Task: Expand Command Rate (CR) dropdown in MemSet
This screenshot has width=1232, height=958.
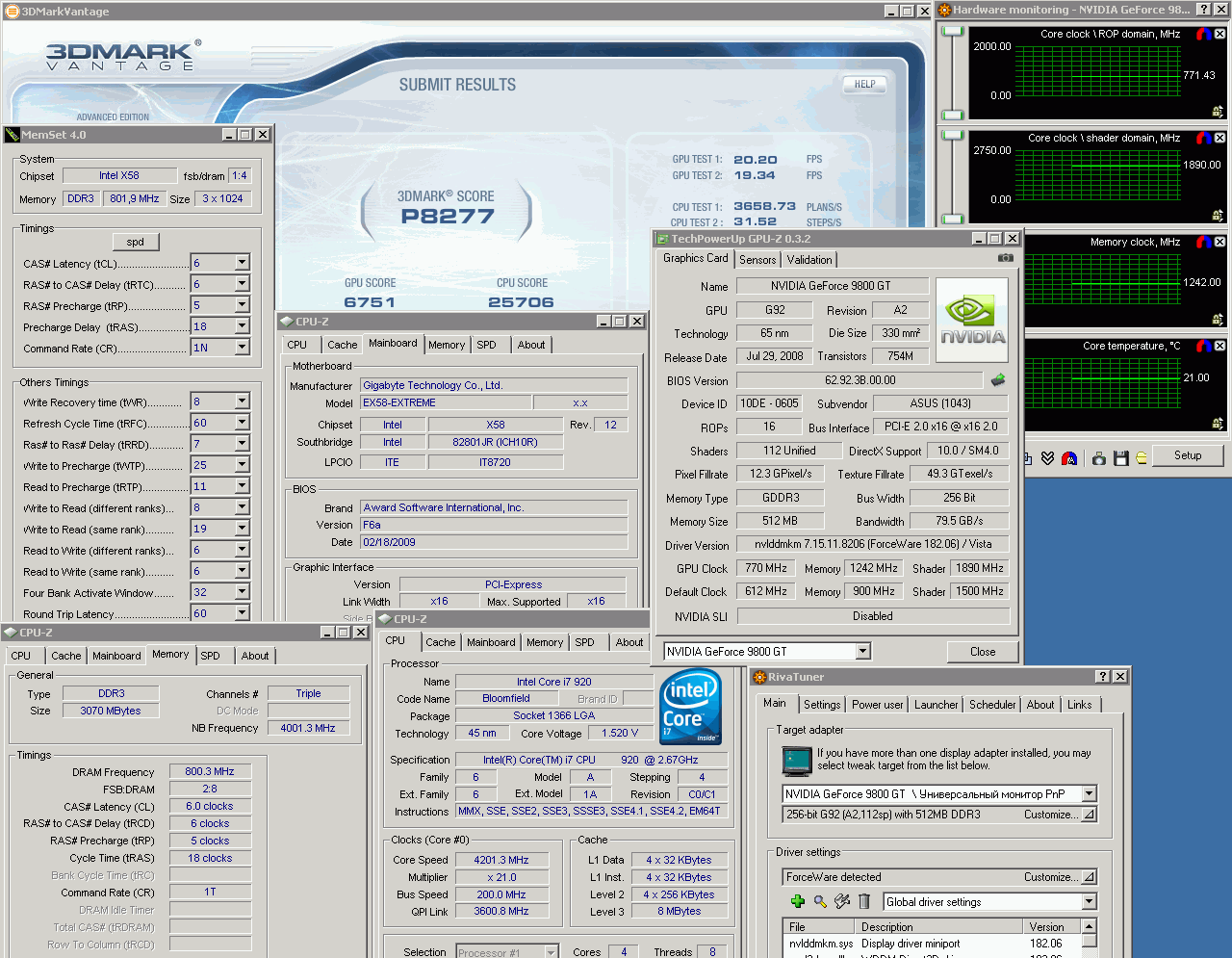Action: [242, 348]
